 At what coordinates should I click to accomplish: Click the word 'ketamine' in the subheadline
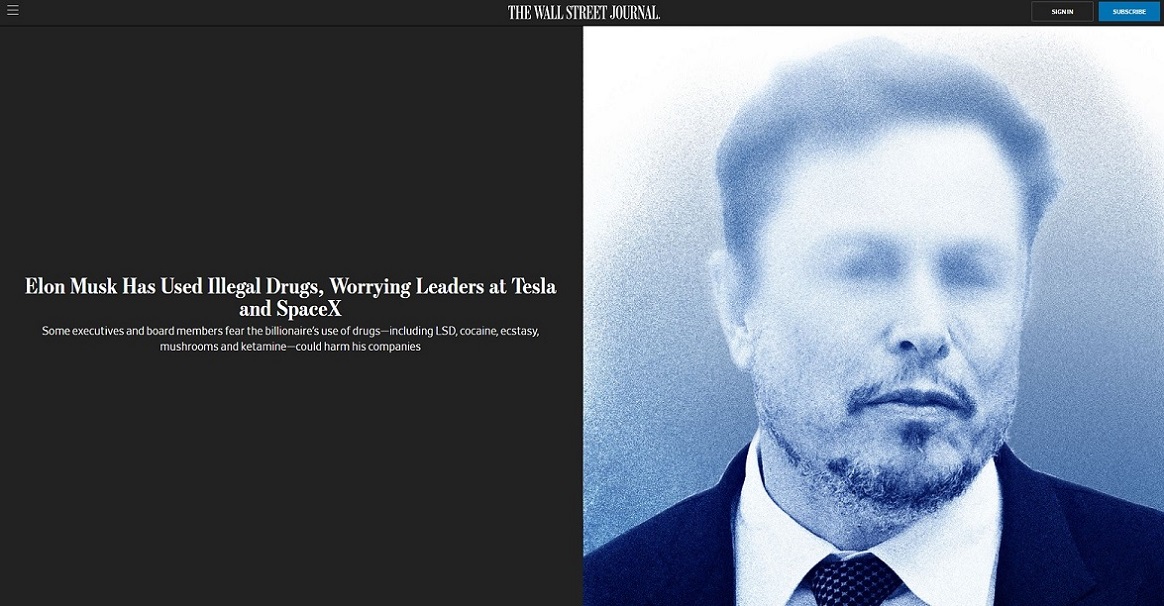[263, 347]
